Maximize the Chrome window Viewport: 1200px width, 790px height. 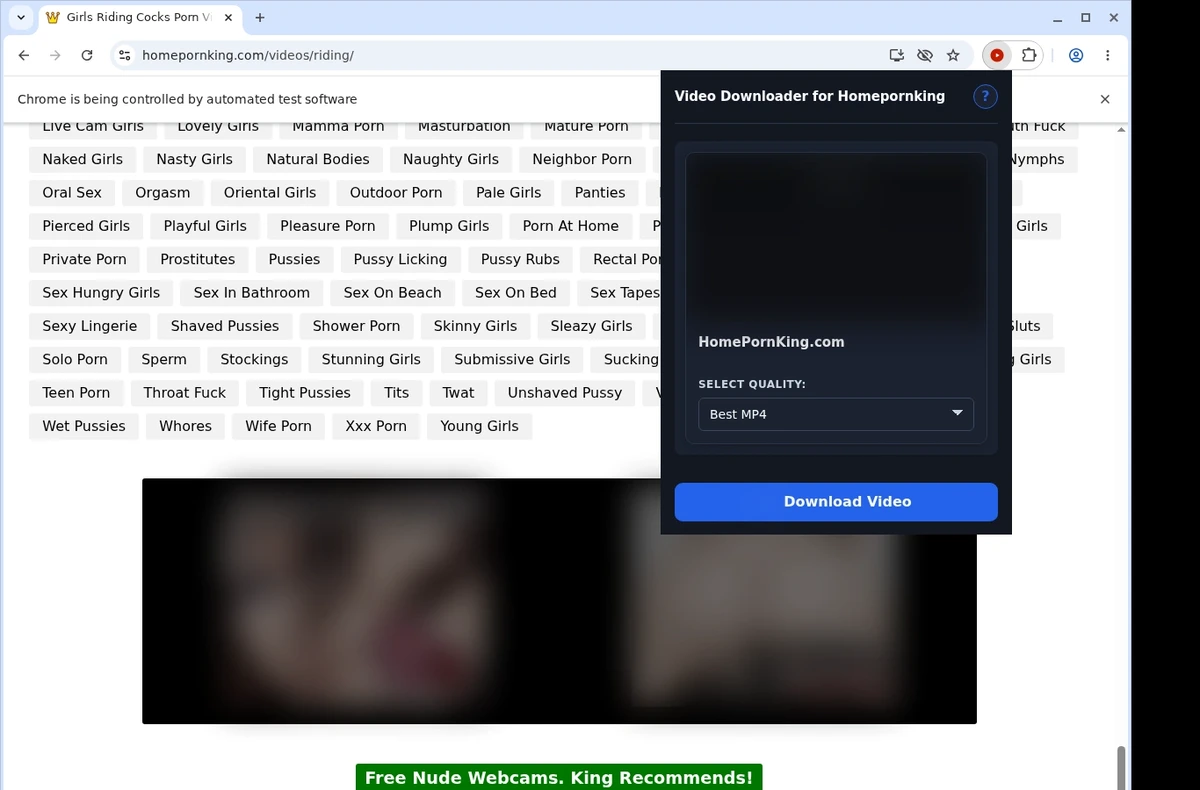(x=1086, y=17)
